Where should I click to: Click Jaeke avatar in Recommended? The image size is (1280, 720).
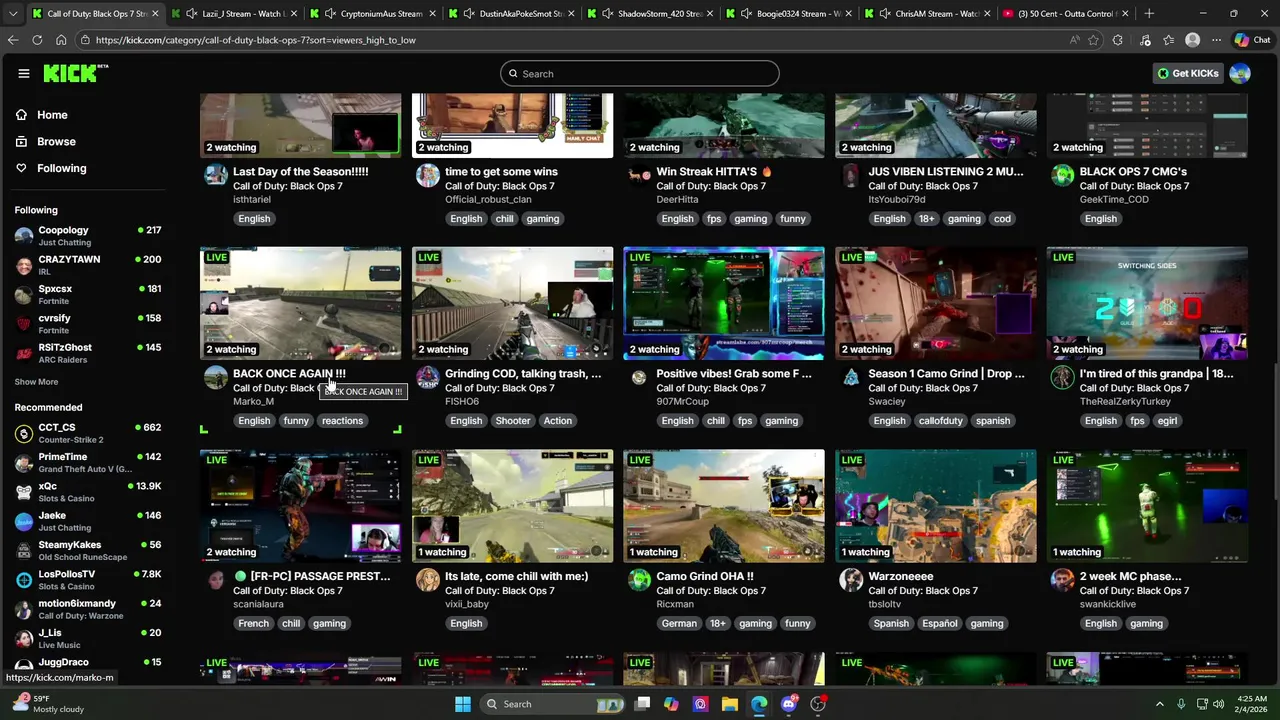click(x=24, y=521)
